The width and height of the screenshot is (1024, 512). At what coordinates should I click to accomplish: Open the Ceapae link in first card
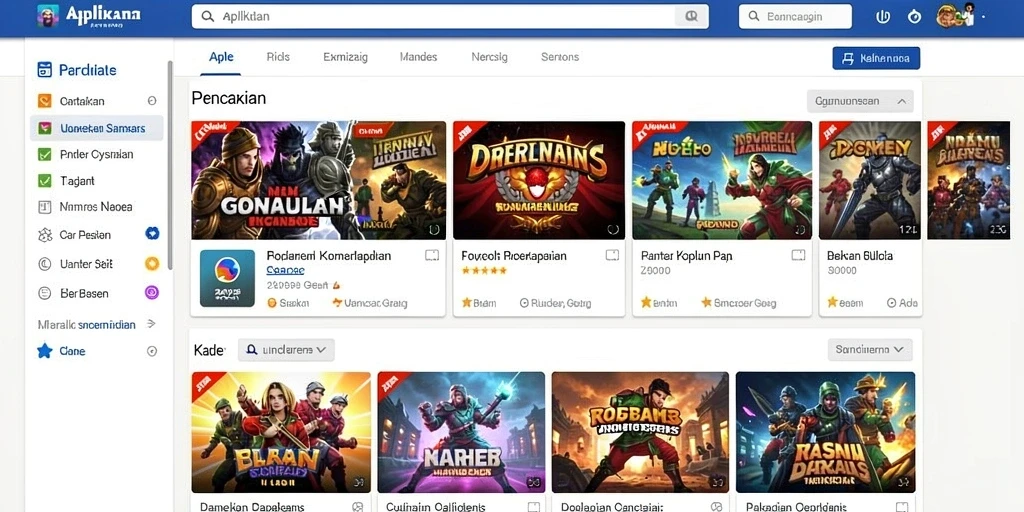coord(285,270)
